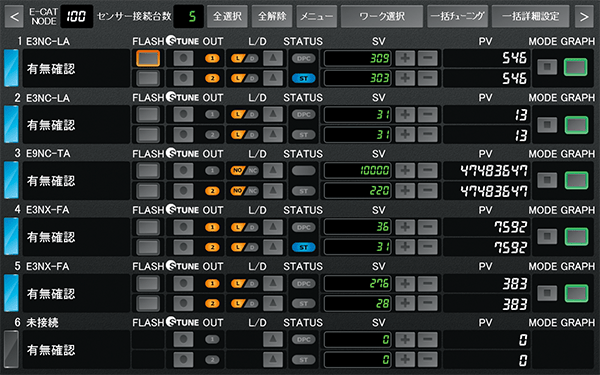Open GRAPH for sensor 5

(x=576, y=293)
